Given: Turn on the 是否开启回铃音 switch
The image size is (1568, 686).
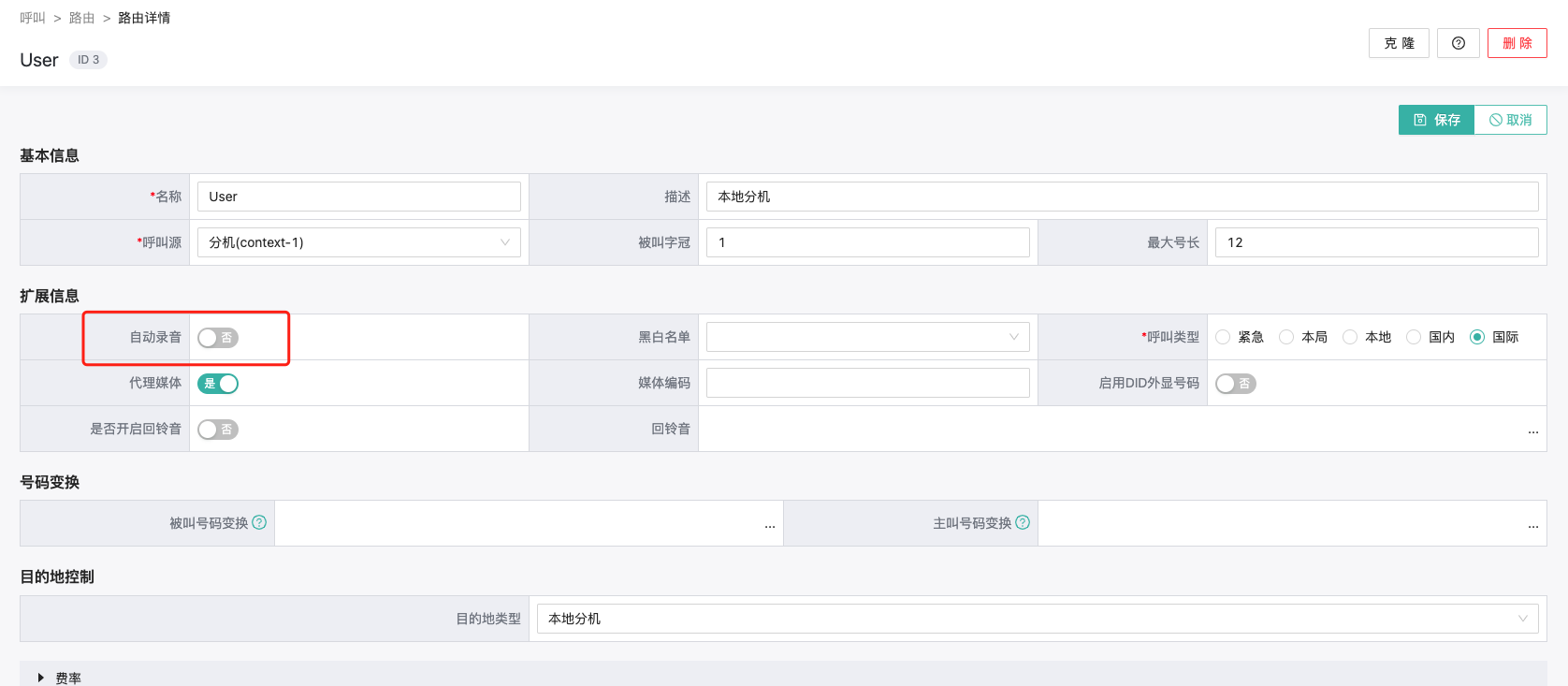Looking at the screenshot, I should pyautogui.click(x=218, y=430).
